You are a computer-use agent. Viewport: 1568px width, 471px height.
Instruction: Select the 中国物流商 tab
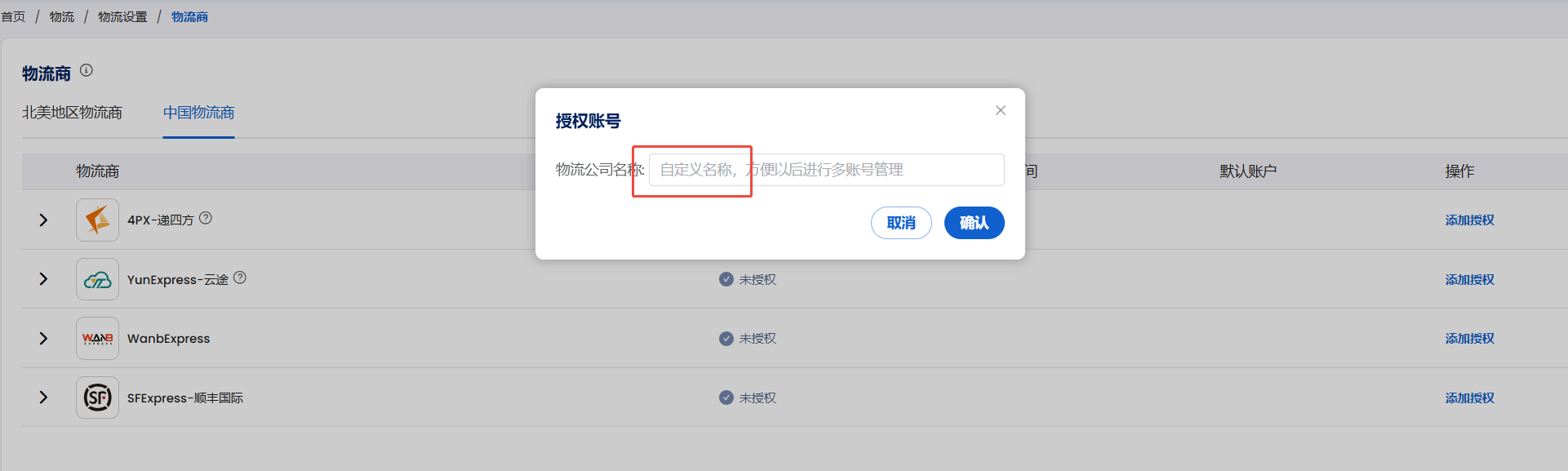pyautogui.click(x=198, y=113)
